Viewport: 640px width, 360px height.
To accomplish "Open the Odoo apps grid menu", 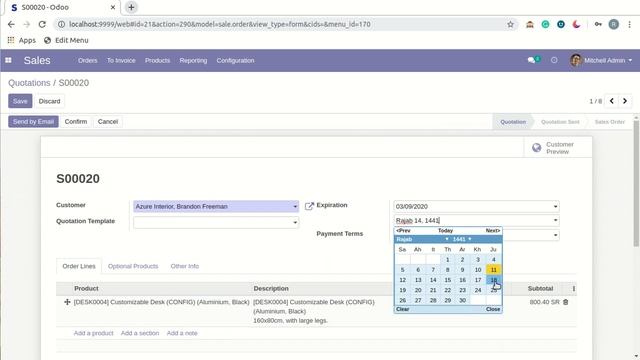I will tap(8, 60).
